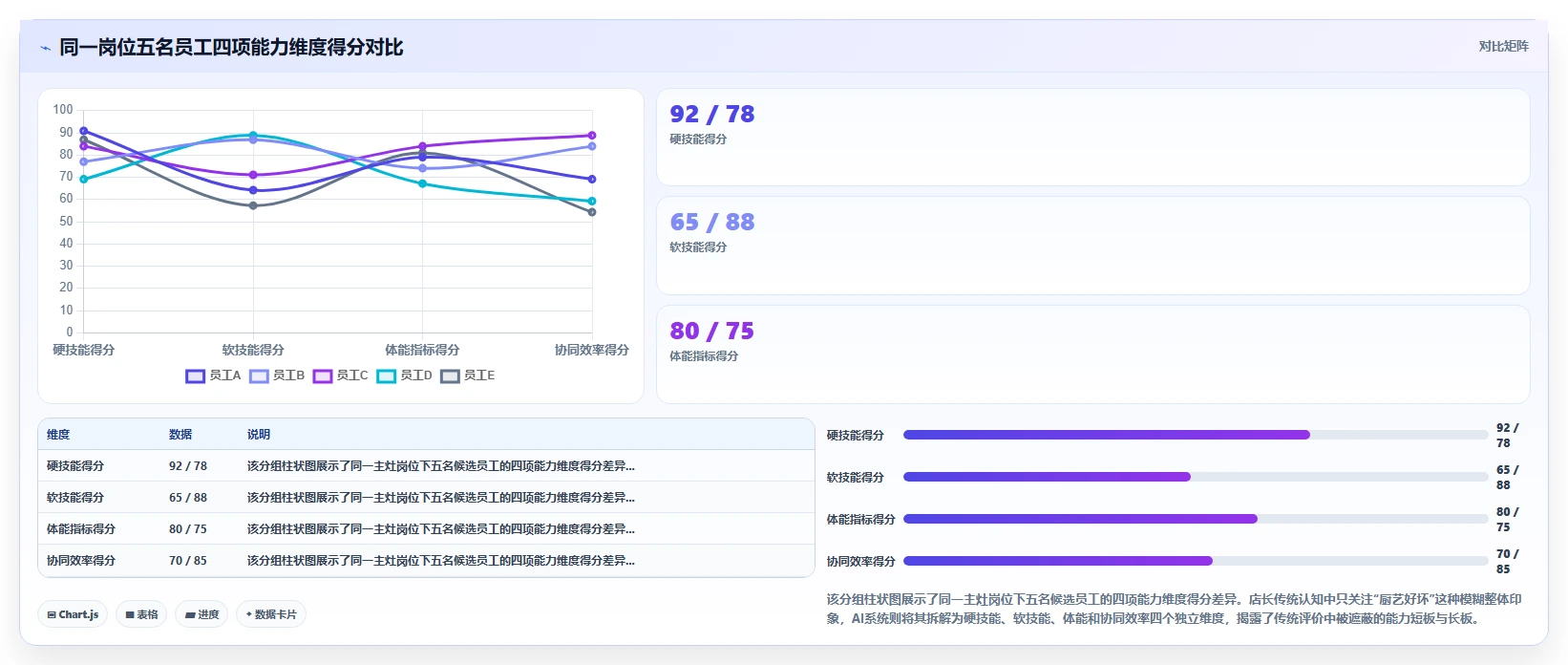Toggle 员工A legend swatch in chart
Image resolution: width=1568 pixels, height=665 pixels.
pyautogui.click(x=213, y=375)
